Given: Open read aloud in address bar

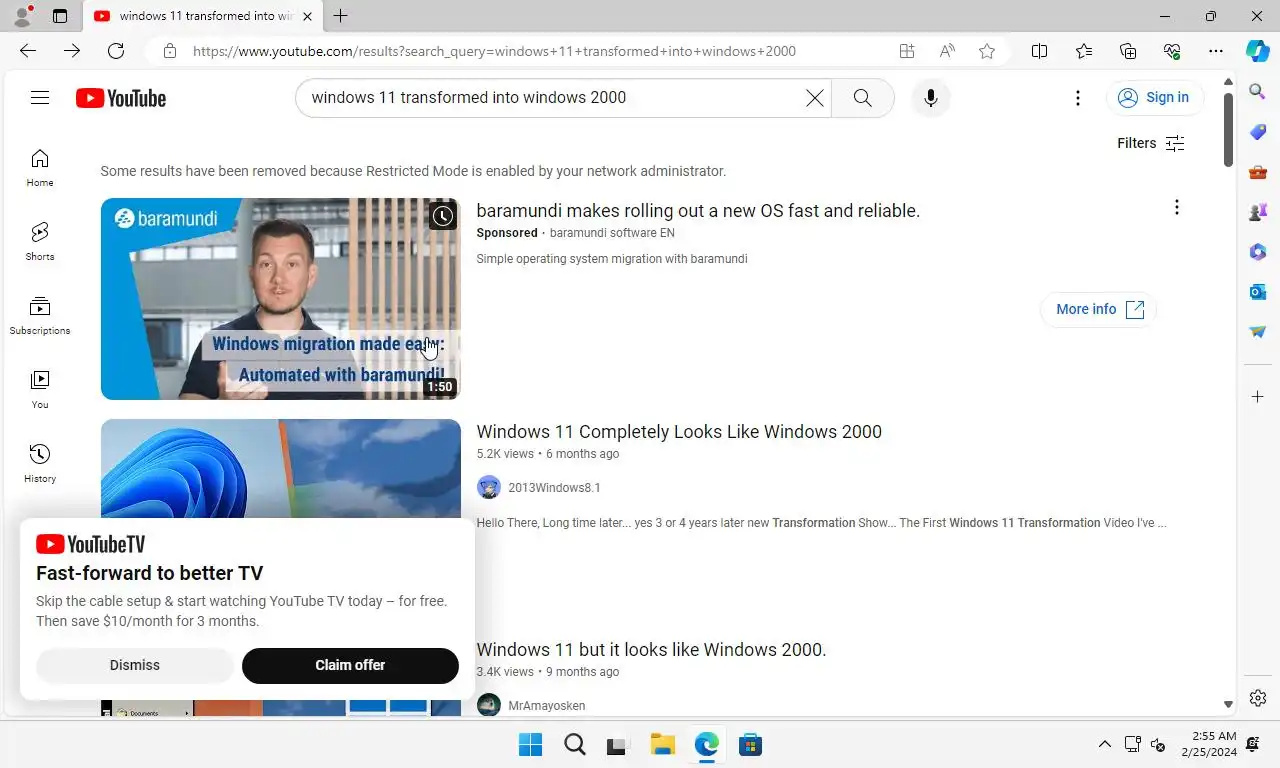Looking at the screenshot, I should tap(947, 51).
